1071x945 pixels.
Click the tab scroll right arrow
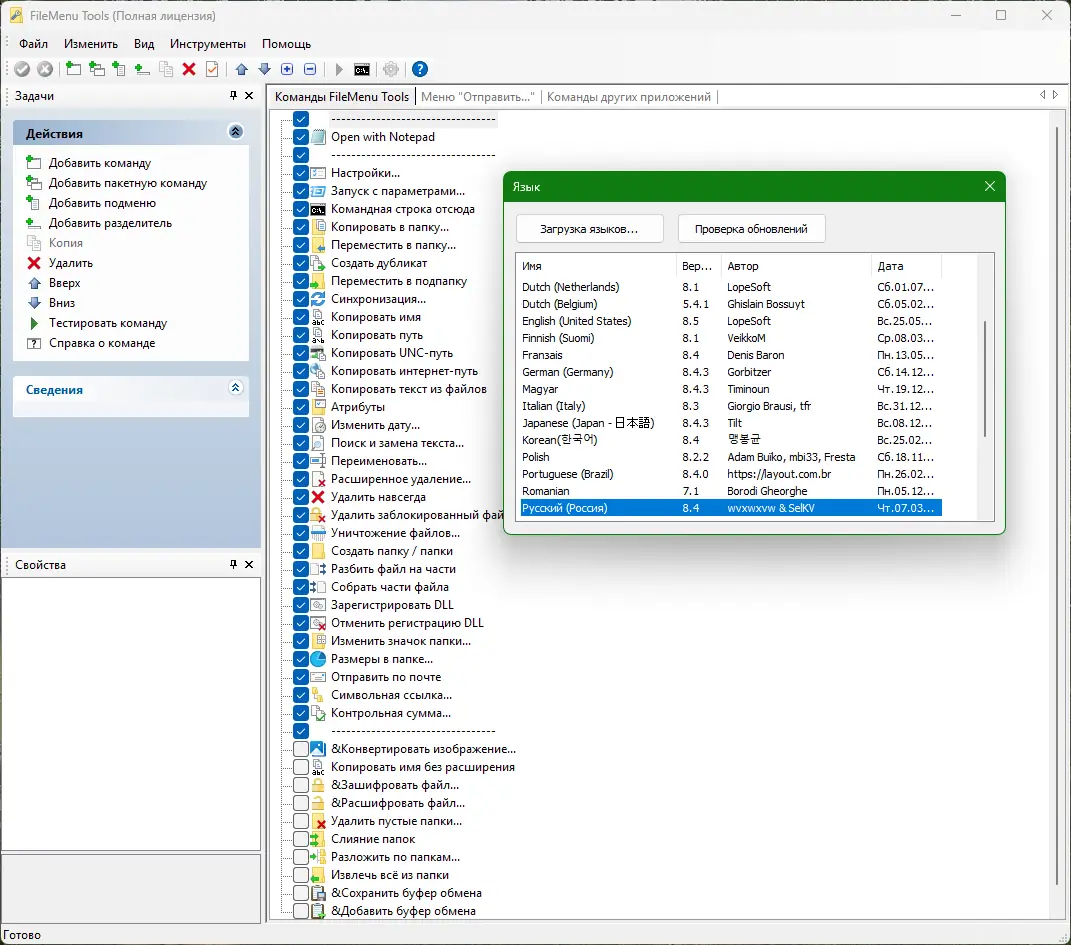tap(1055, 95)
